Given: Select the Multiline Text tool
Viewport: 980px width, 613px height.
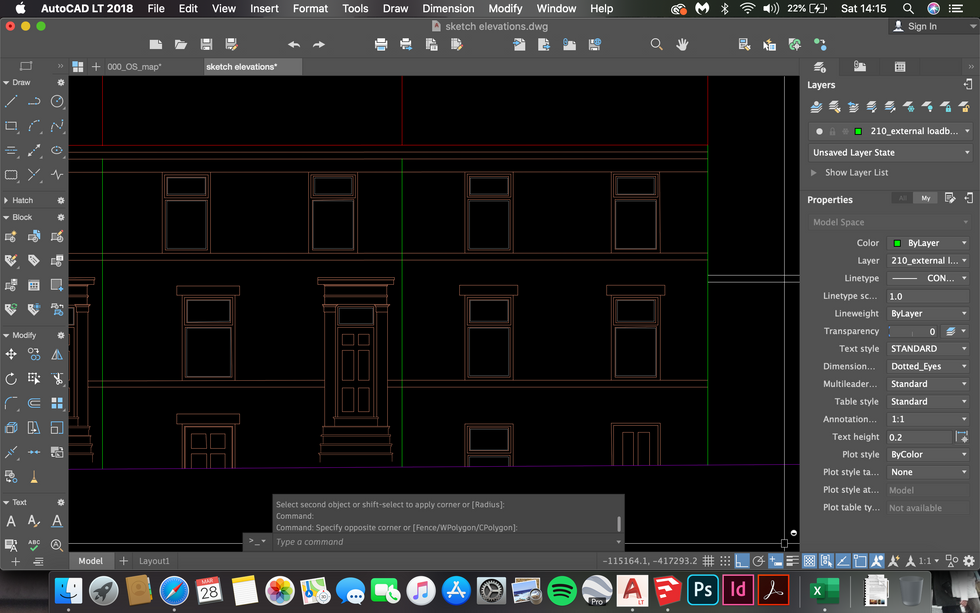Looking at the screenshot, I should tap(11, 521).
